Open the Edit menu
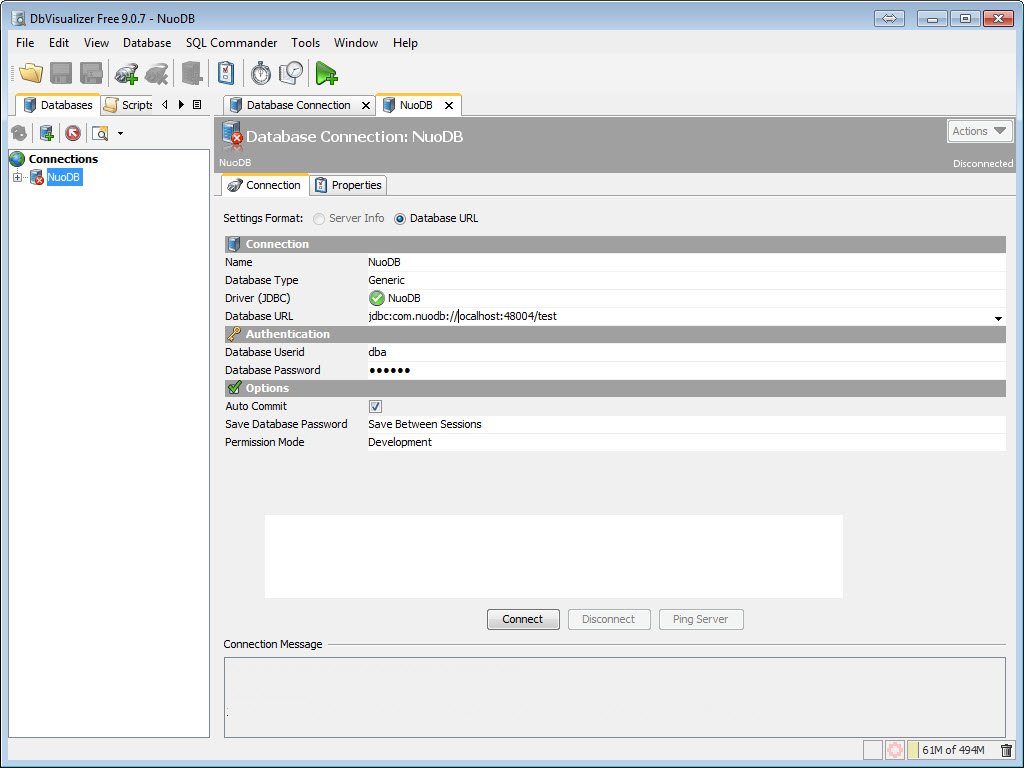This screenshot has height=768, width=1024. point(59,42)
